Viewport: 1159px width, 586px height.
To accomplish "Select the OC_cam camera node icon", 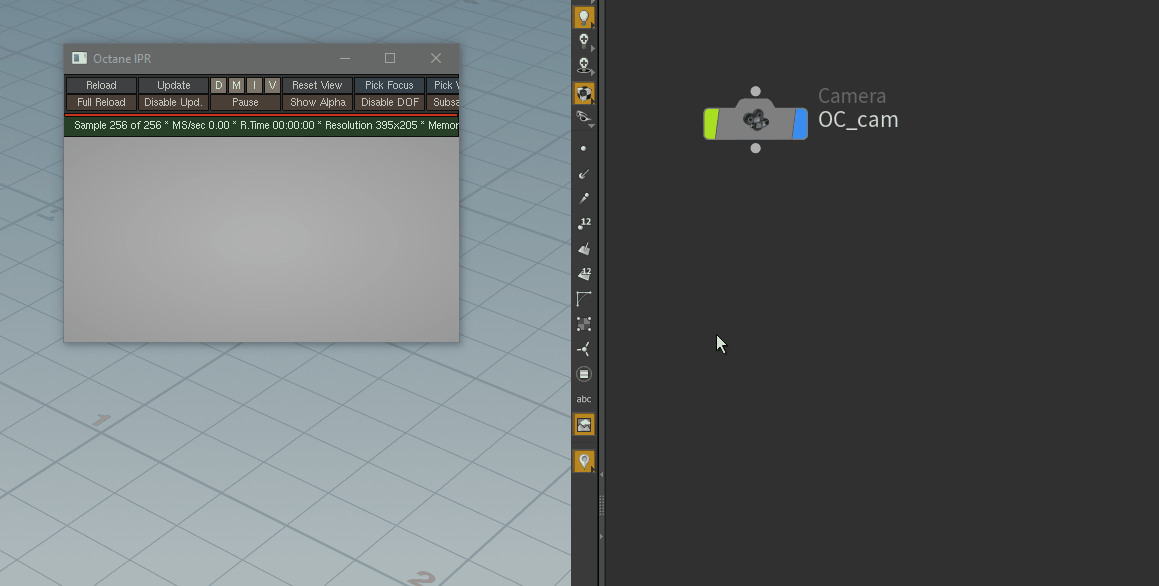I will (755, 120).
